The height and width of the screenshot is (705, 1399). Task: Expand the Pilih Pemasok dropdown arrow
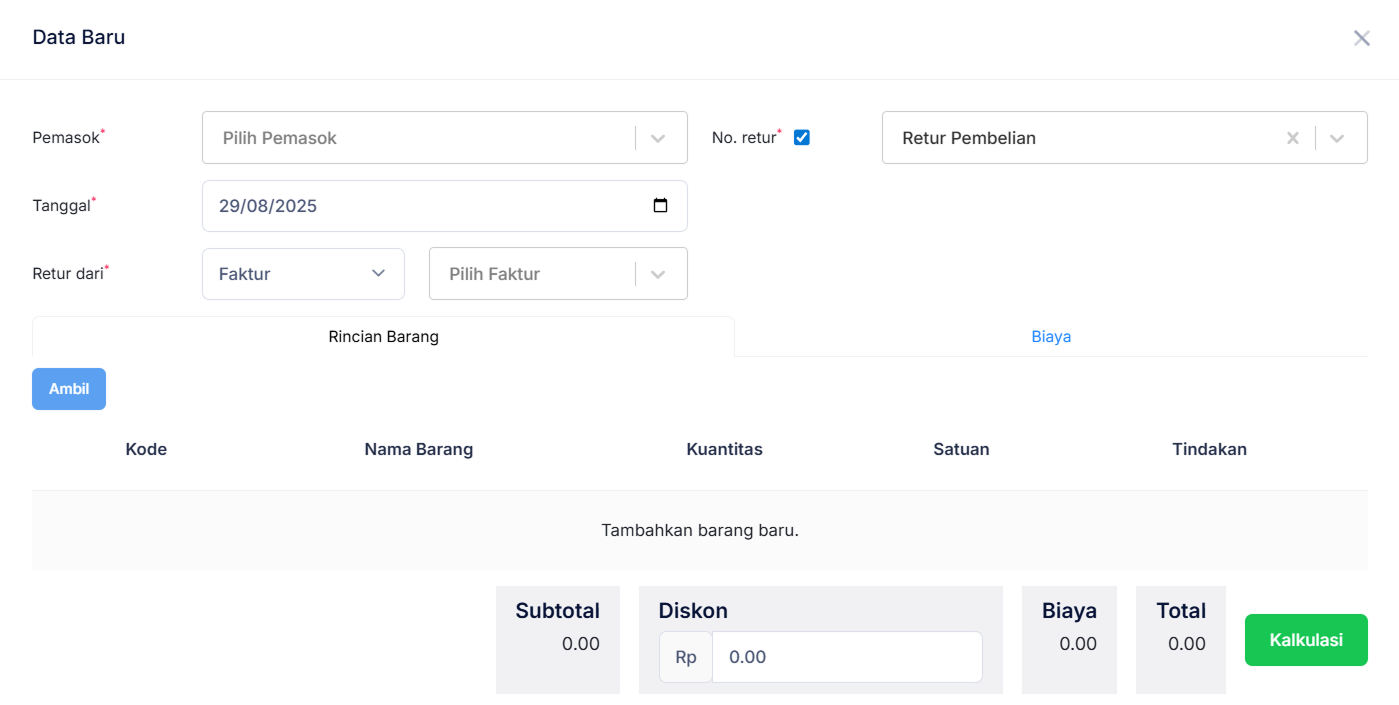click(x=657, y=138)
